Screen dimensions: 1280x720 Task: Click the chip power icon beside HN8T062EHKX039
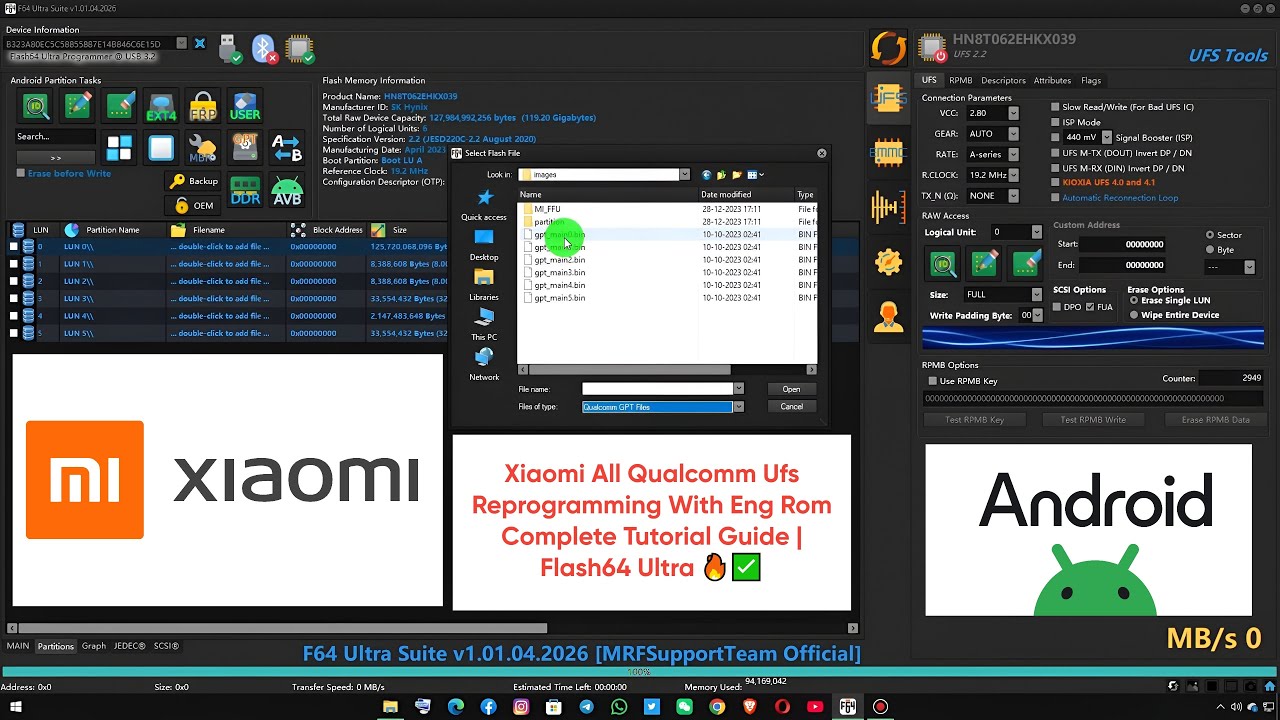pyautogui.click(x=932, y=48)
